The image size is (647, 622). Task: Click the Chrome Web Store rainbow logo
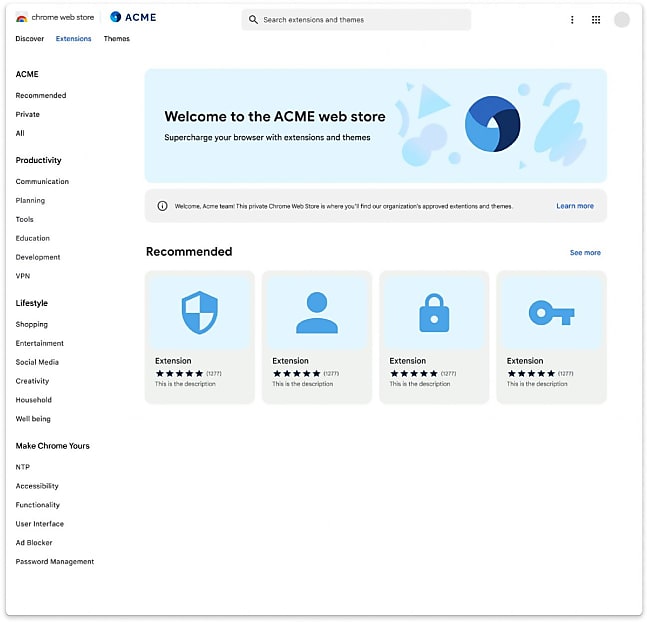[21, 17]
